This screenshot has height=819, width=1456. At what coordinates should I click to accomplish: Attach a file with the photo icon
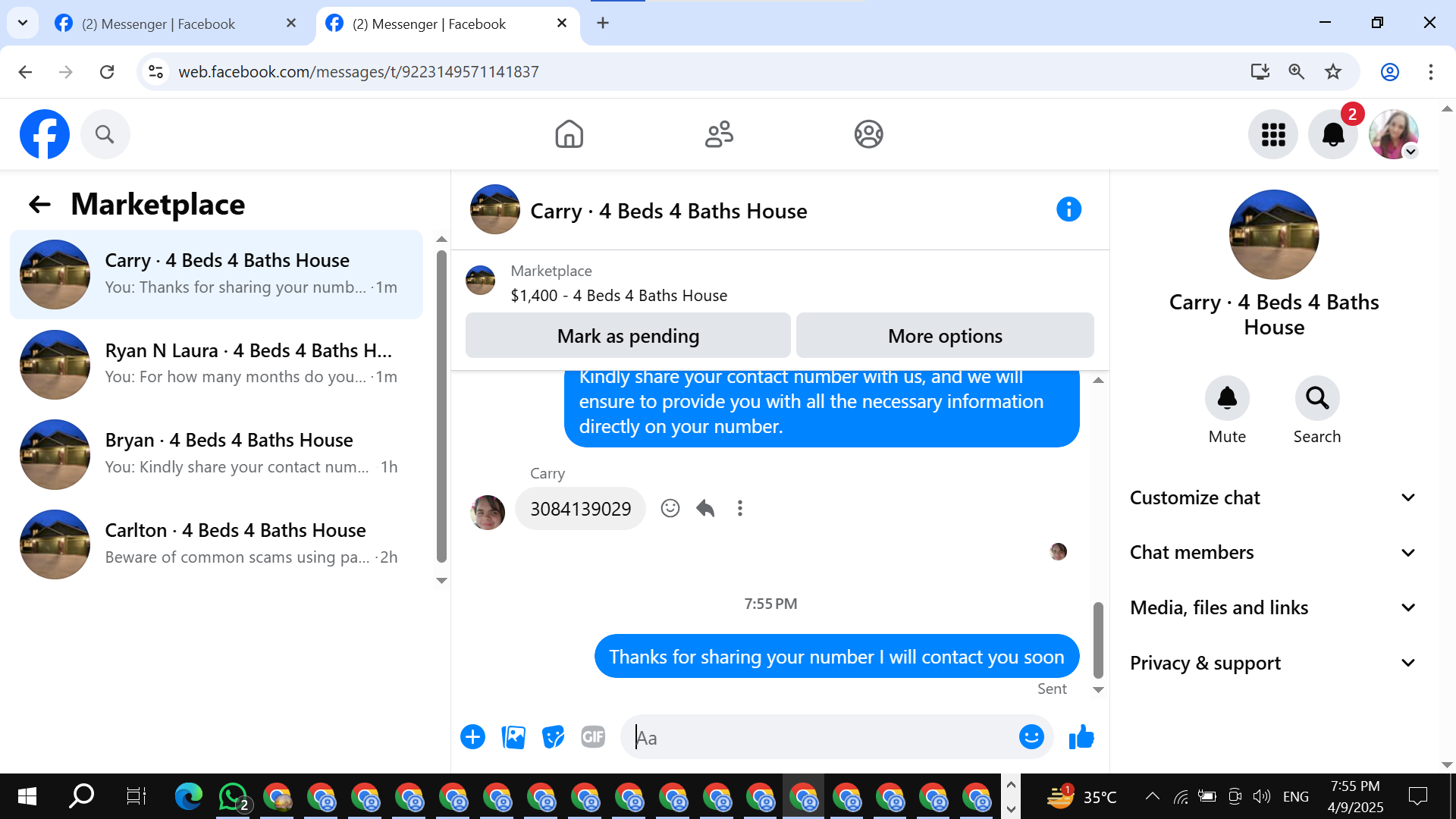click(x=513, y=737)
